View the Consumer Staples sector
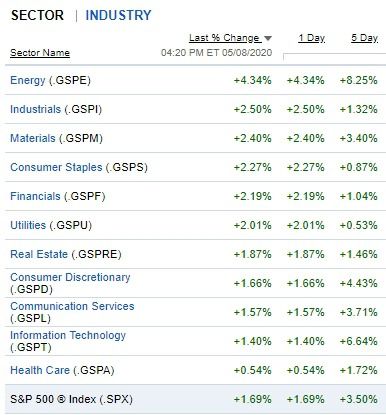The image size is (386, 415). (x=56, y=167)
